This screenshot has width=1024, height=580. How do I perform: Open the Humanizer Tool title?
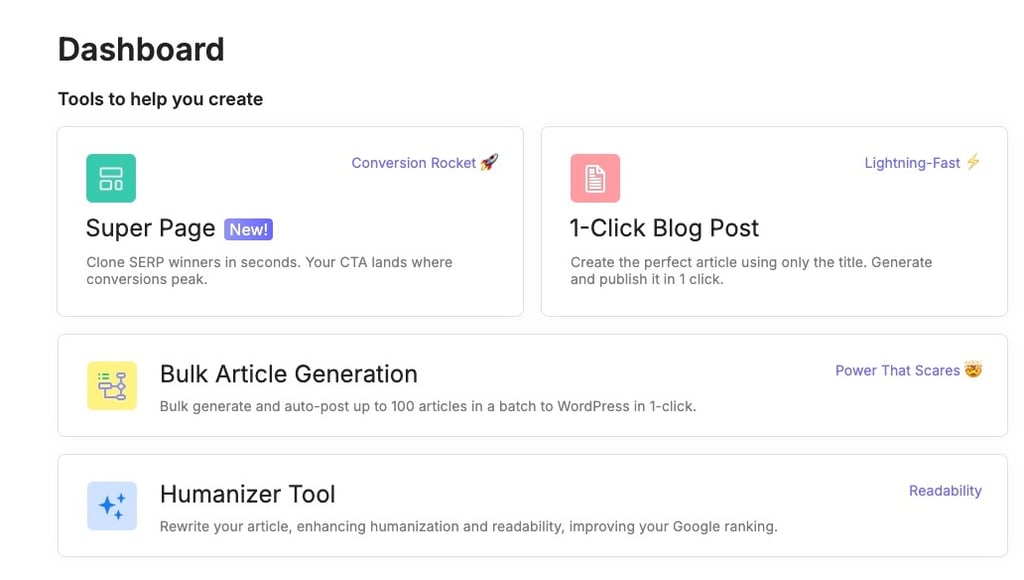pos(248,494)
